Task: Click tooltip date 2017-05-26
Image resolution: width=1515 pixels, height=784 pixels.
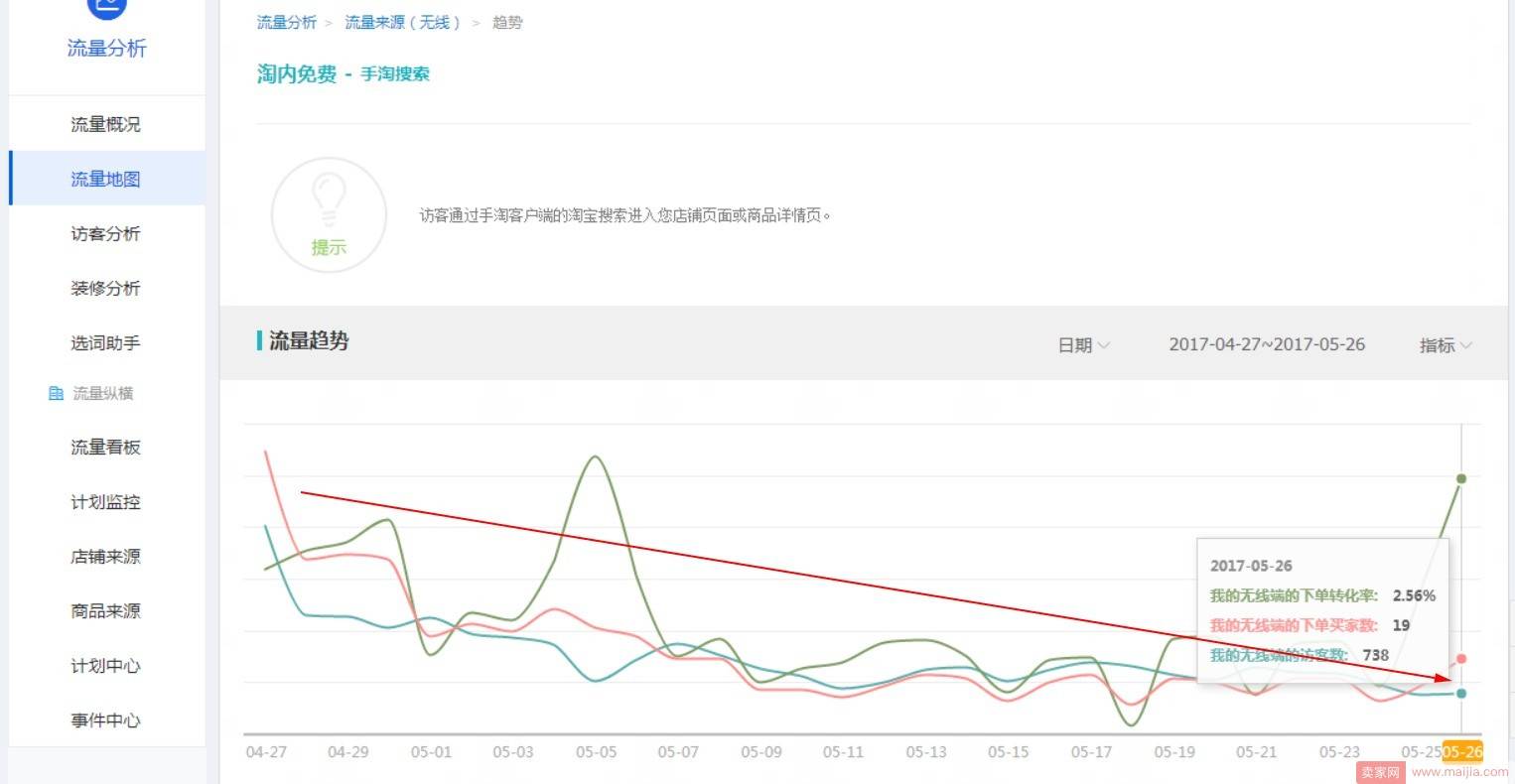Action: pos(1251,566)
